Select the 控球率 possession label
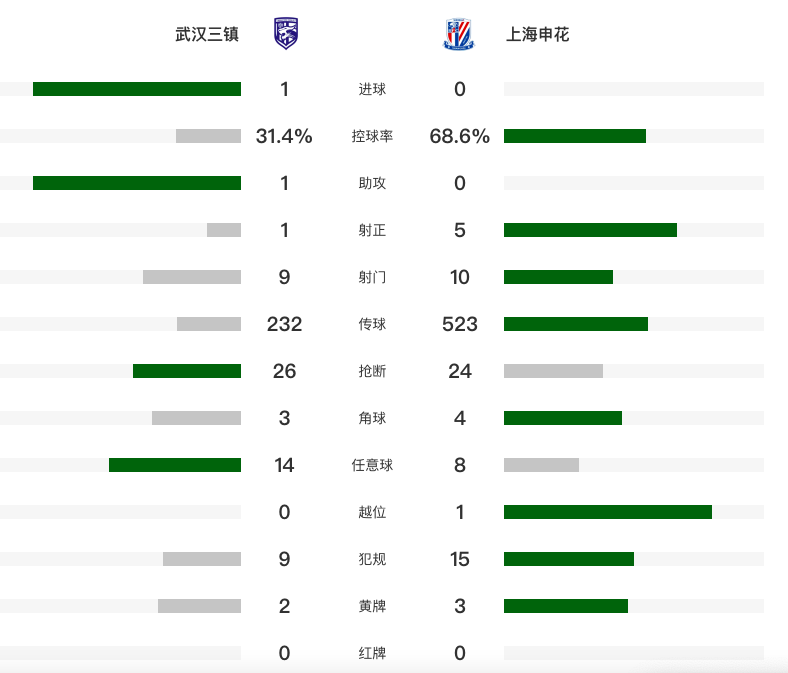This screenshot has height=673, width=788. 372,136
